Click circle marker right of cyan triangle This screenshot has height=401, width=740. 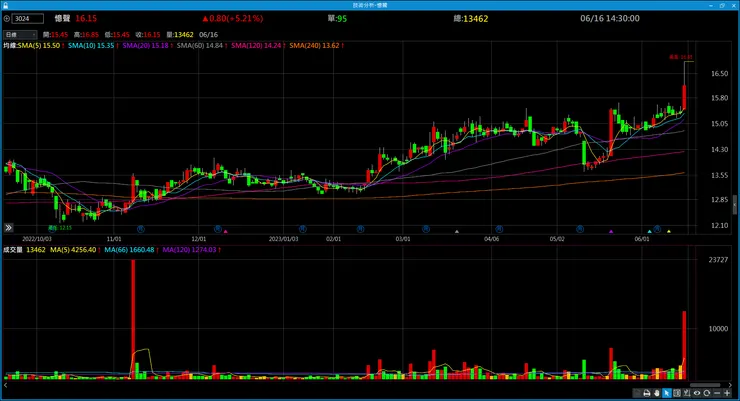657,229
